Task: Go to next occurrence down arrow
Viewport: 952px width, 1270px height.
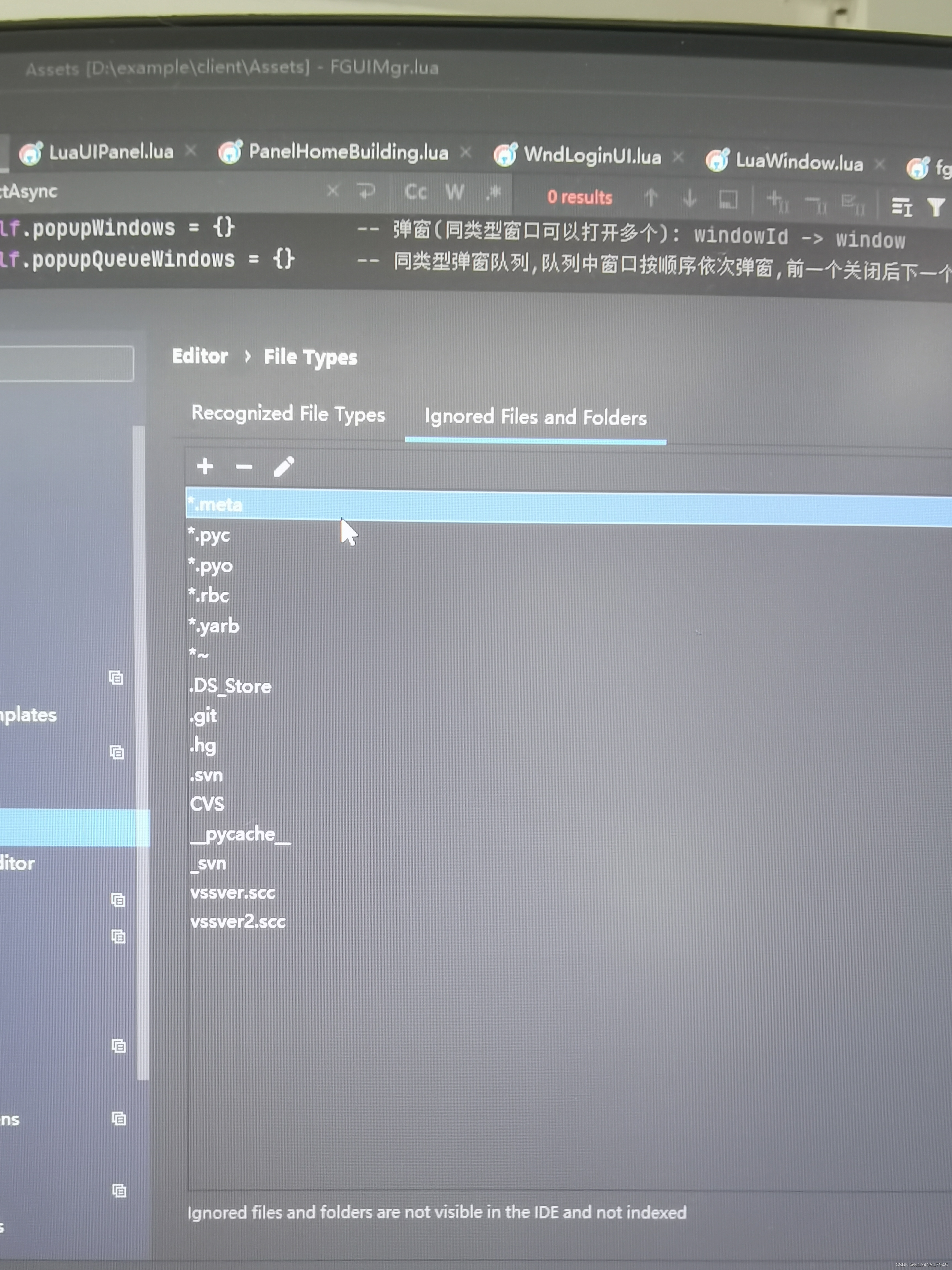Action: click(690, 199)
